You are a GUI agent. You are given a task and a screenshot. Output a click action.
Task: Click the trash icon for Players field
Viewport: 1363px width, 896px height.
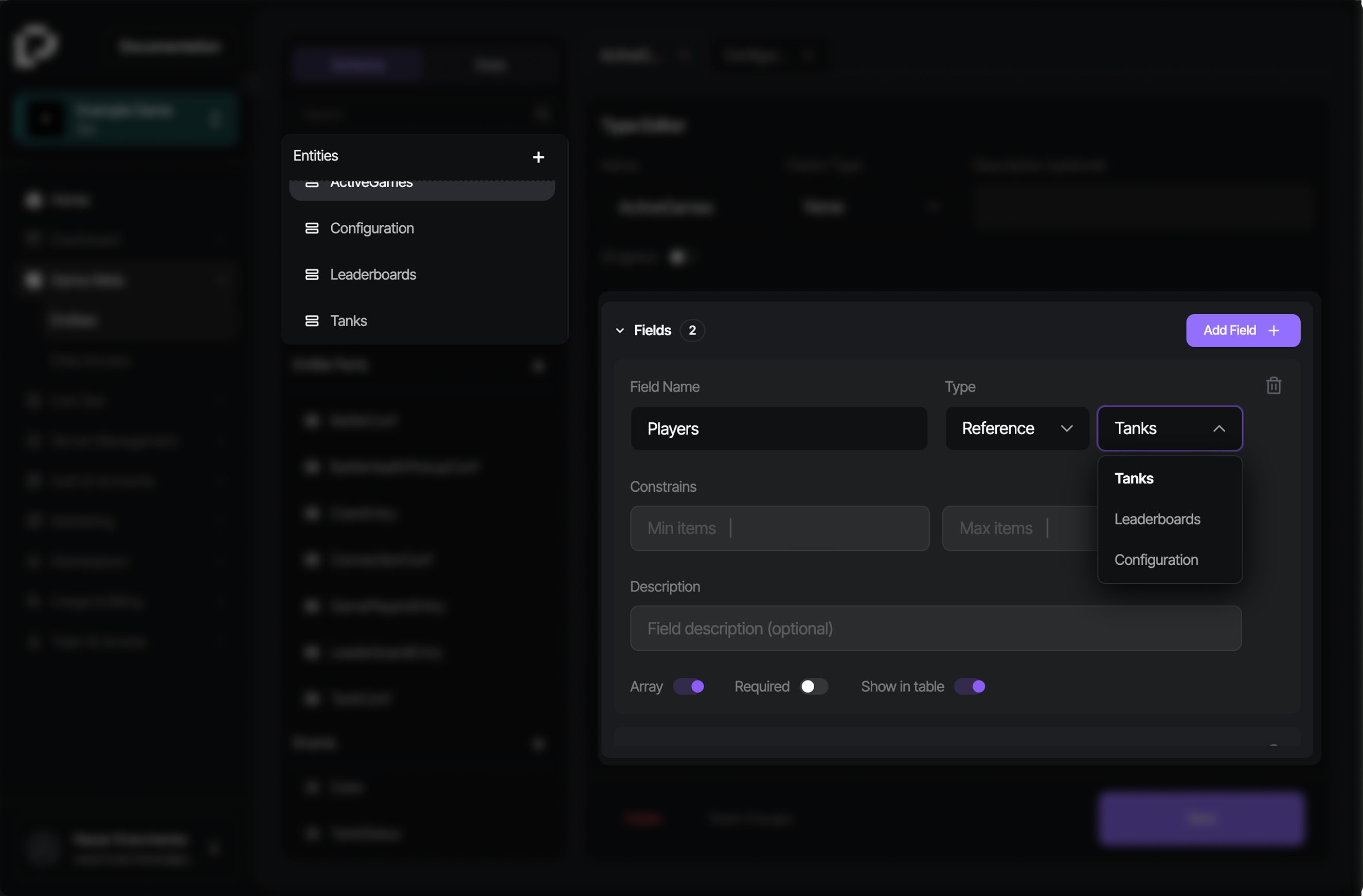(x=1273, y=386)
